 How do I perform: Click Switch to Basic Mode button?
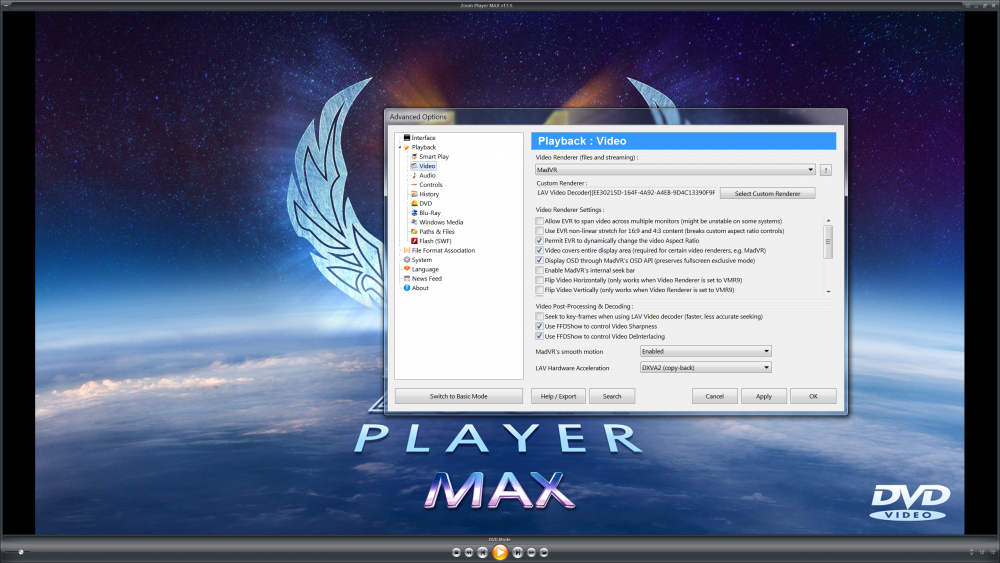pos(459,396)
